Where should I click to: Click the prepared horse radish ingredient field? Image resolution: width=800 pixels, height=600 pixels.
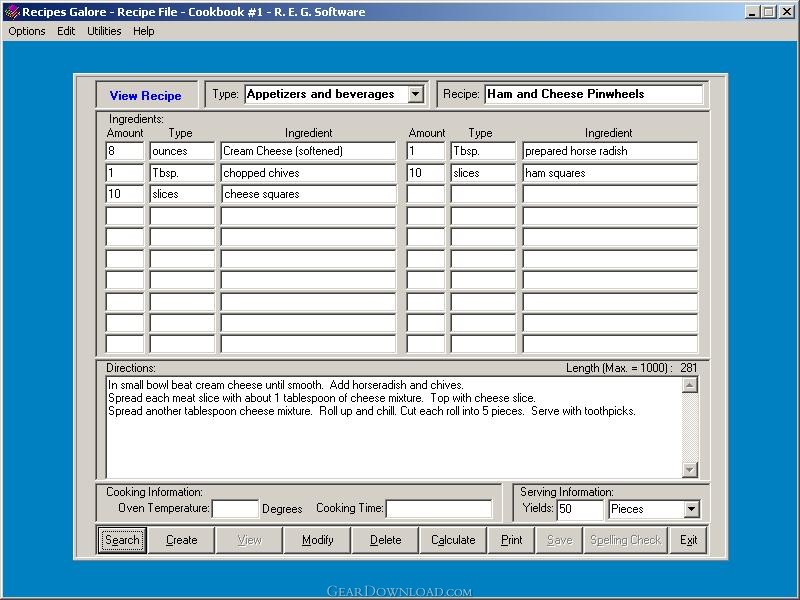[x=610, y=151]
